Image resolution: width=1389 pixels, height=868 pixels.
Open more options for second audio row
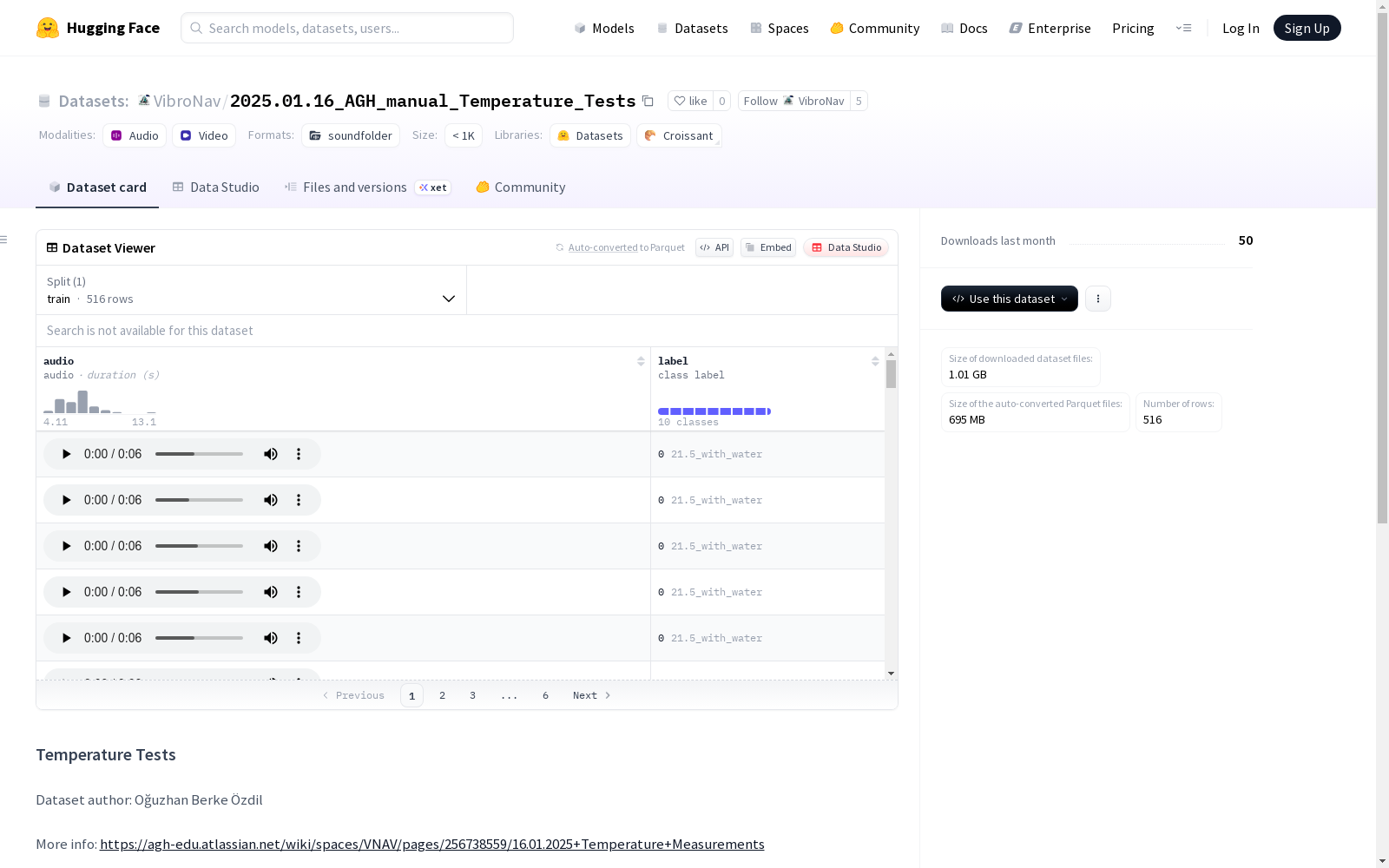coord(299,500)
